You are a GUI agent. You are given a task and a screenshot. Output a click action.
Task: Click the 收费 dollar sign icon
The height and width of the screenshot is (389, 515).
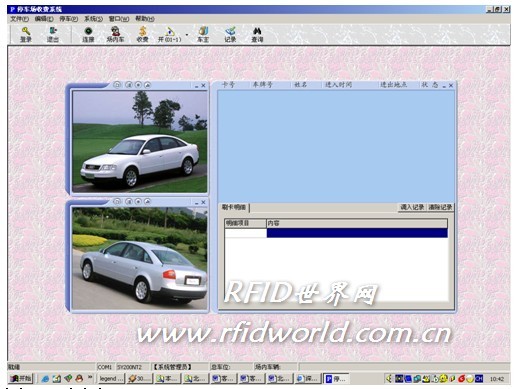coord(142,35)
